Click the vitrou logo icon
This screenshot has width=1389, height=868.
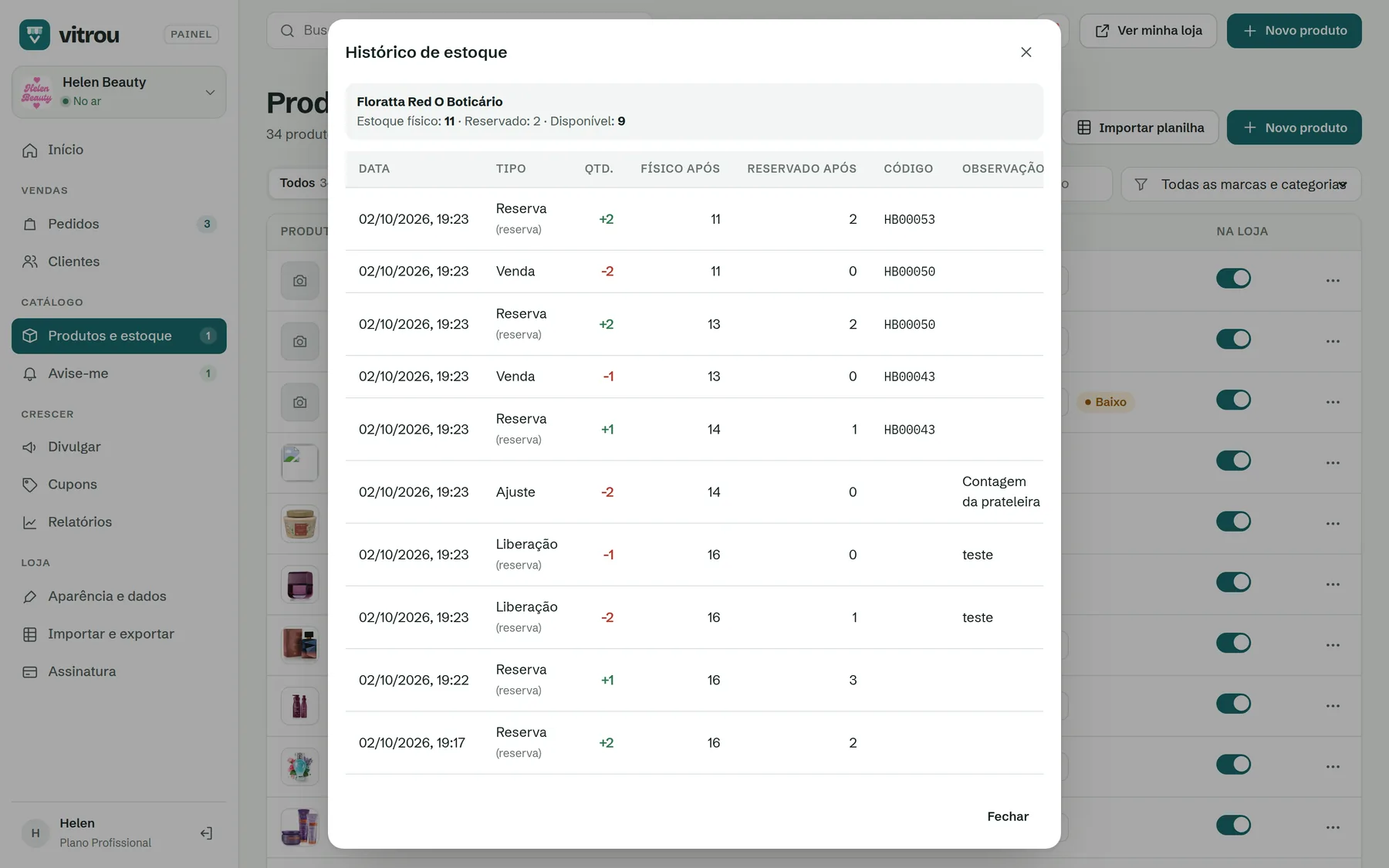35,35
